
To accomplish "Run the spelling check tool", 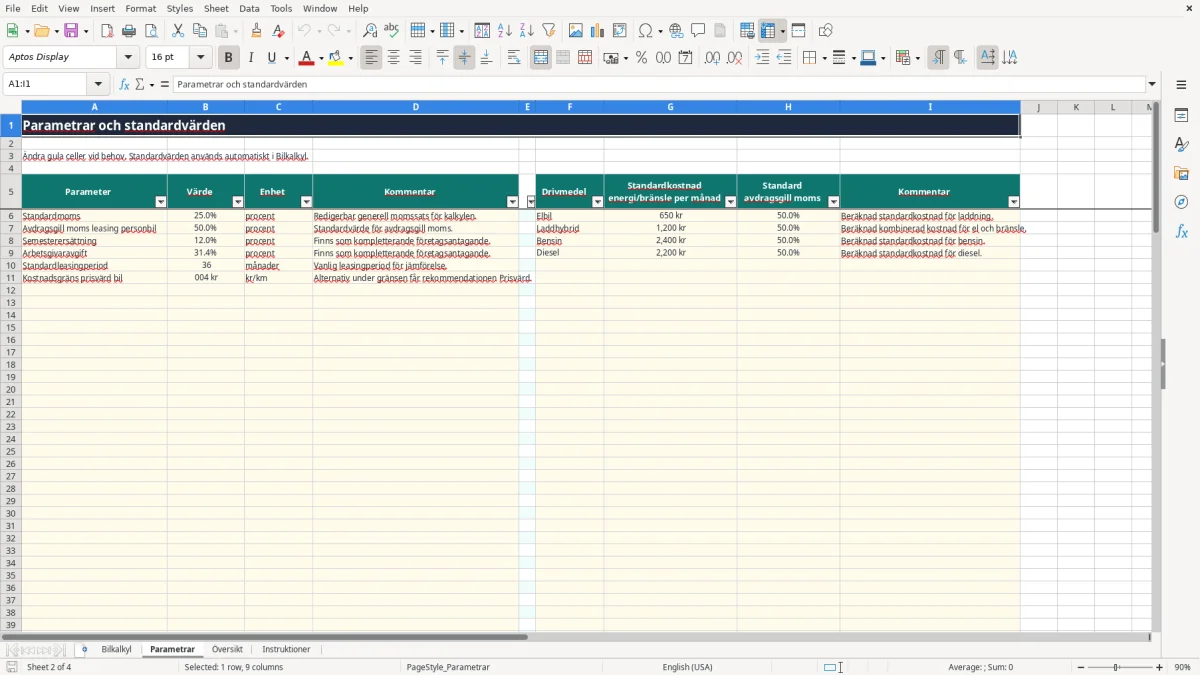I will pyautogui.click(x=392, y=31).
